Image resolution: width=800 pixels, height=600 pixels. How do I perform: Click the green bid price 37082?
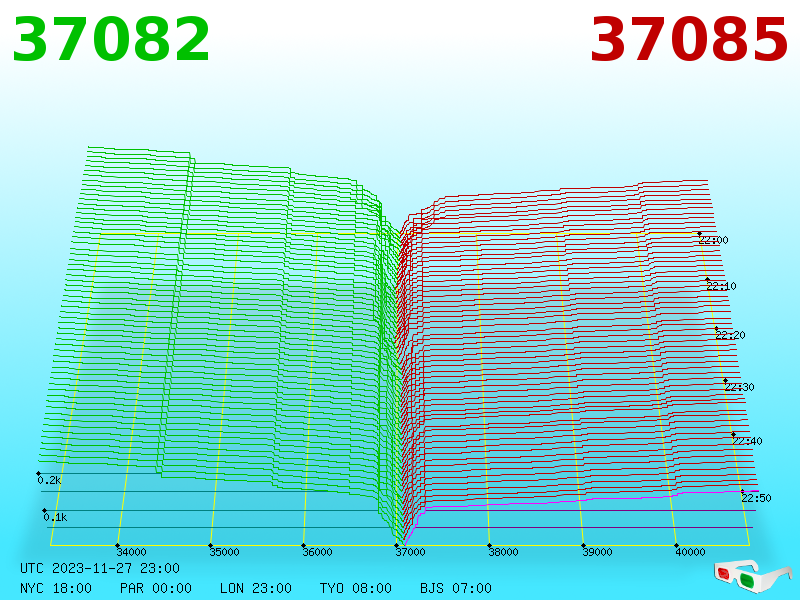pyautogui.click(x=111, y=40)
